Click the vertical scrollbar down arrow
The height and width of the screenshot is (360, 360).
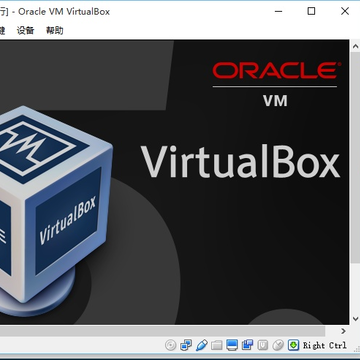point(355,319)
